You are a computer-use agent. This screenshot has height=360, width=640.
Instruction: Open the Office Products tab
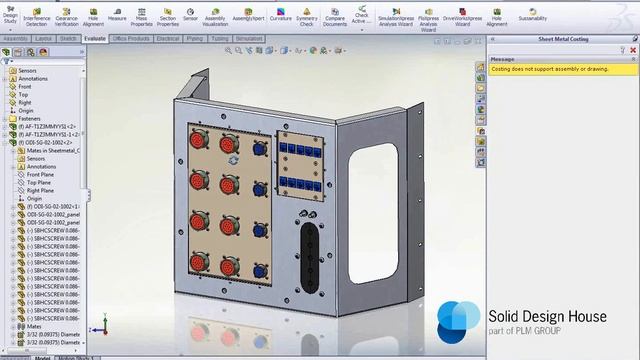click(131, 39)
